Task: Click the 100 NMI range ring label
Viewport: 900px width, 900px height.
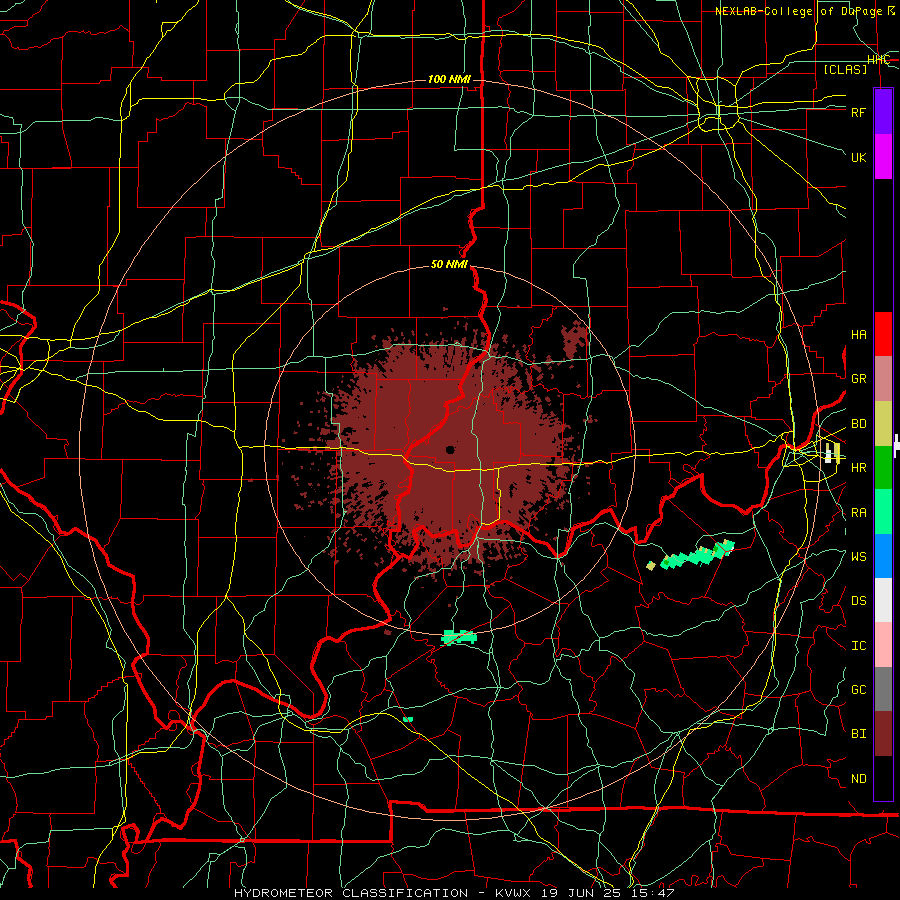Action: click(449, 79)
